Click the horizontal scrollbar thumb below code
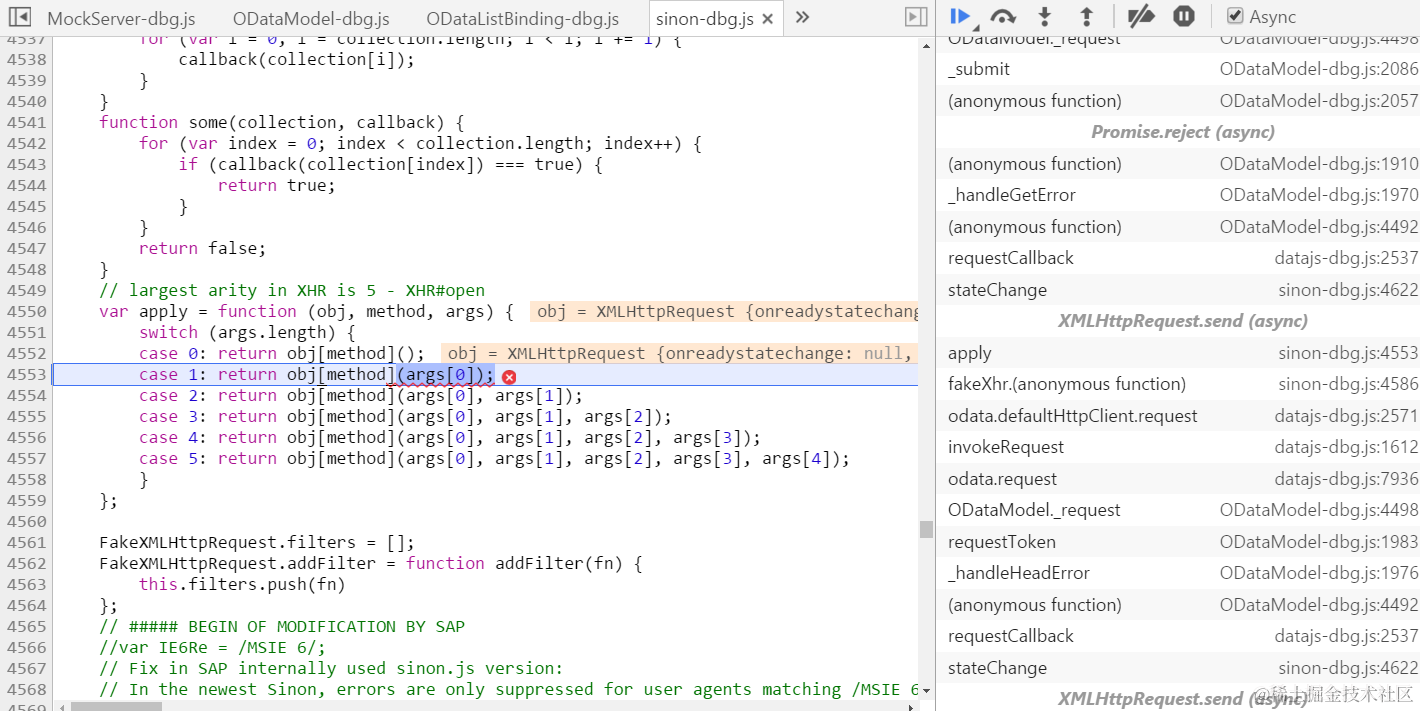Image resolution: width=1420 pixels, height=711 pixels. [x=115, y=706]
